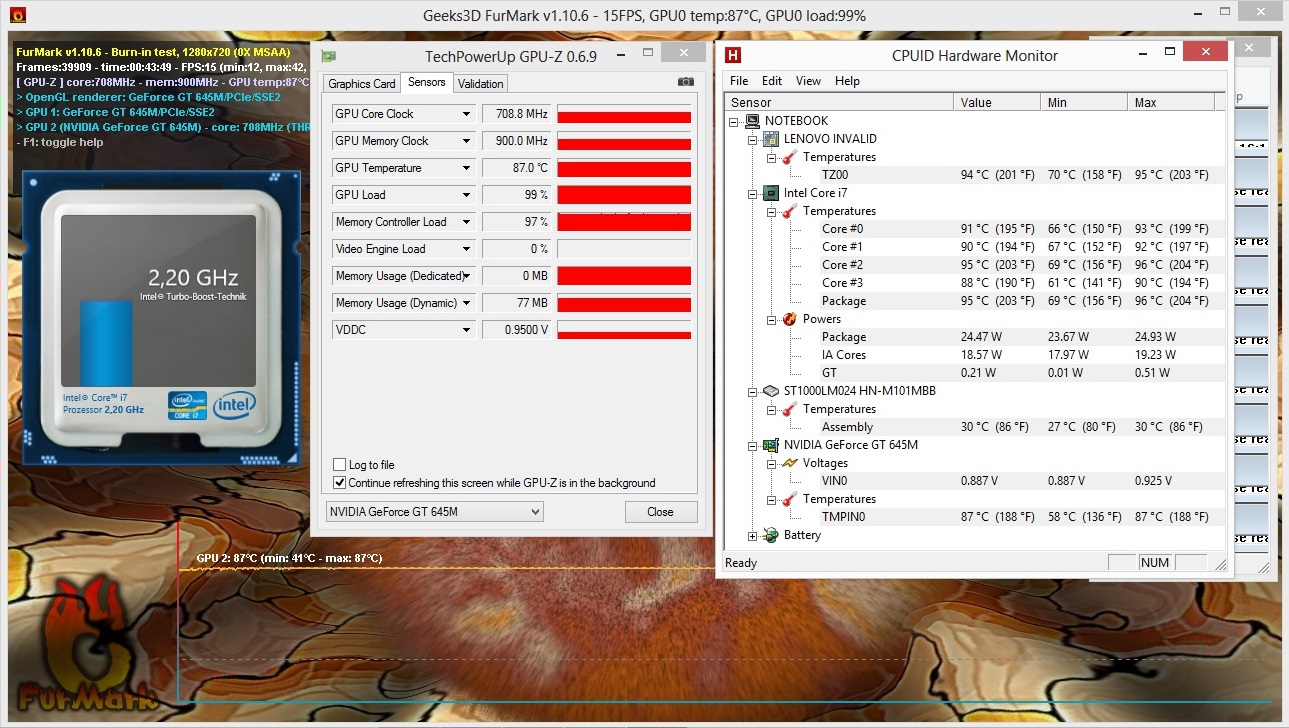
Task: Click the Min column header
Action: [1083, 102]
